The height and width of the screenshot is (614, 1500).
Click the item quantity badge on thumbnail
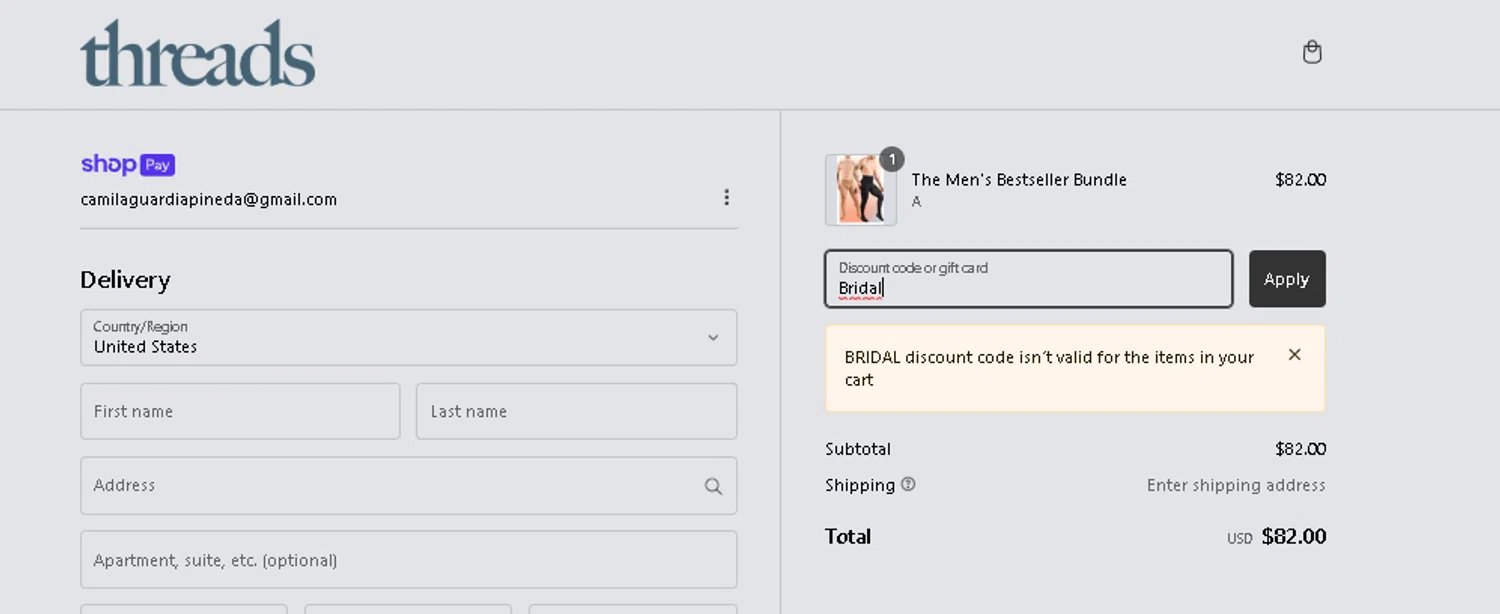tap(891, 159)
